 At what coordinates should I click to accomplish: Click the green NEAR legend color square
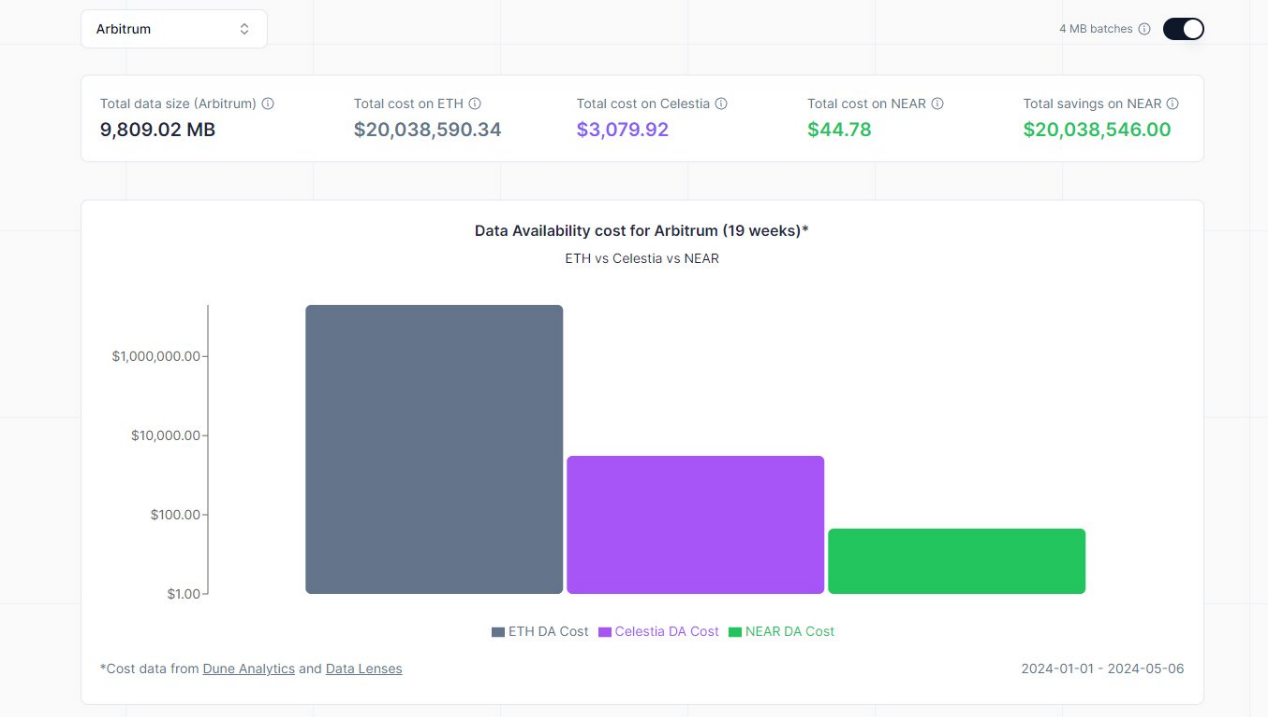click(735, 632)
